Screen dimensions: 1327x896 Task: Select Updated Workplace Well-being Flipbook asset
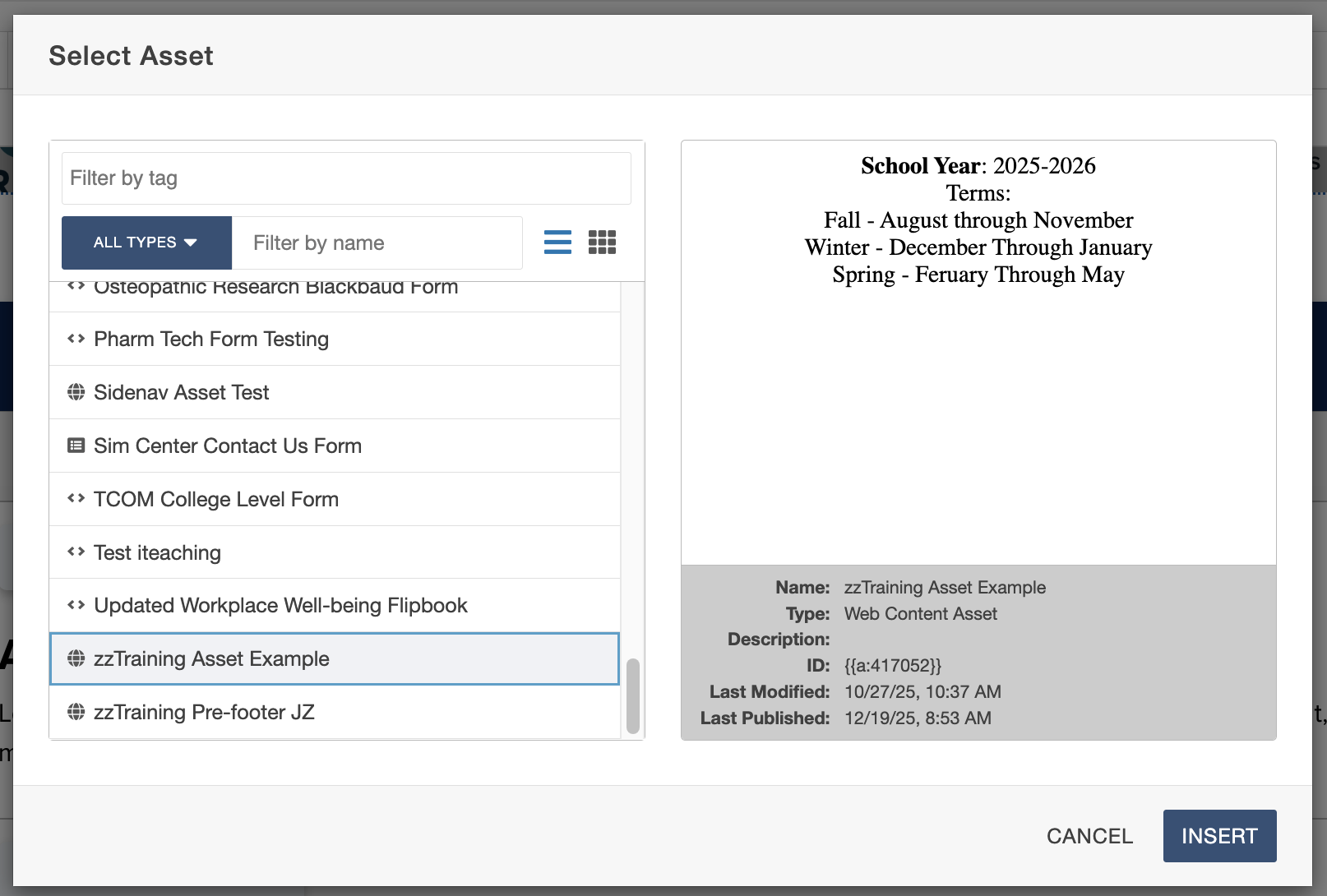click(280, 606)
